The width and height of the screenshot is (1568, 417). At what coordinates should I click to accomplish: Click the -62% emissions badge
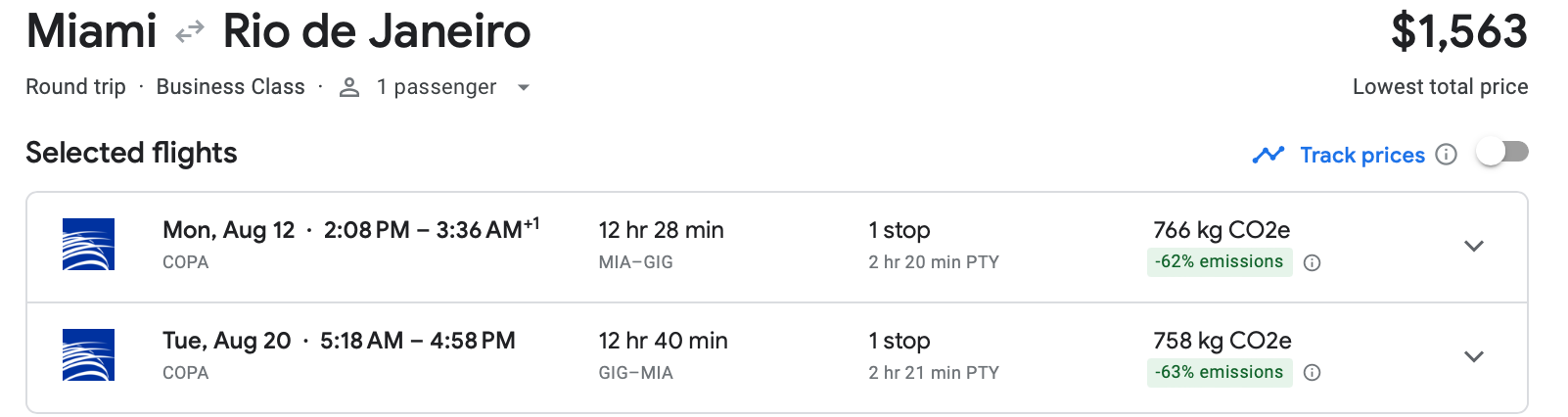click(x=1219, y=261)
